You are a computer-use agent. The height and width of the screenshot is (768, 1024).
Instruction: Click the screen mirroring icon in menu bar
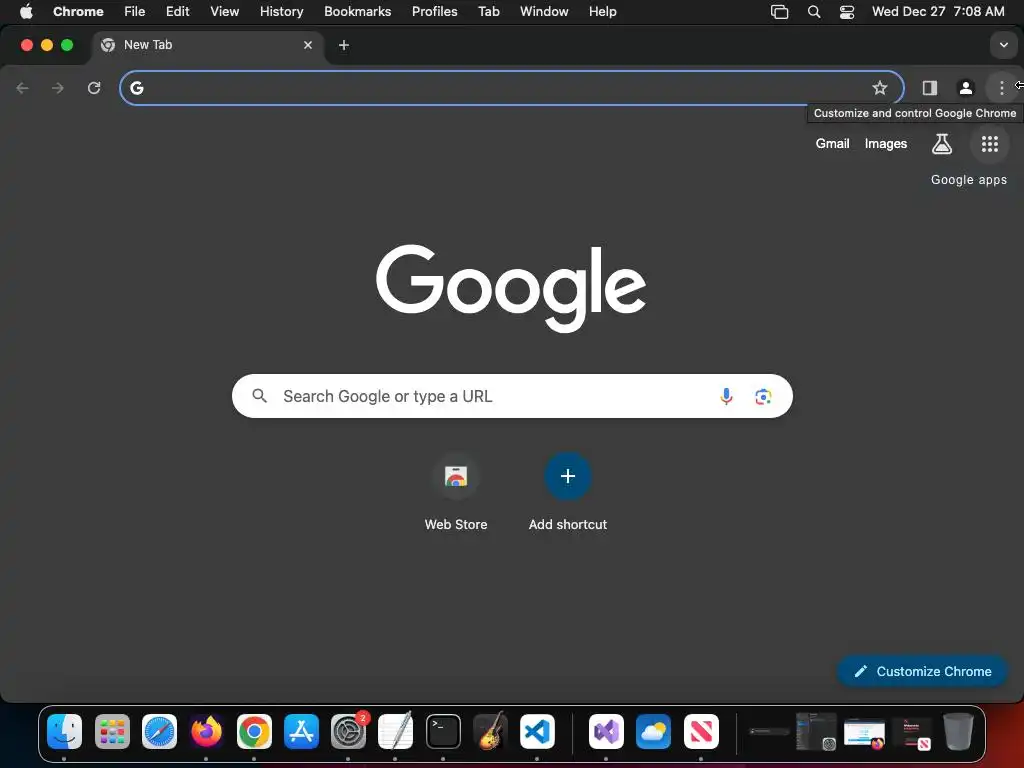(779, 12)
